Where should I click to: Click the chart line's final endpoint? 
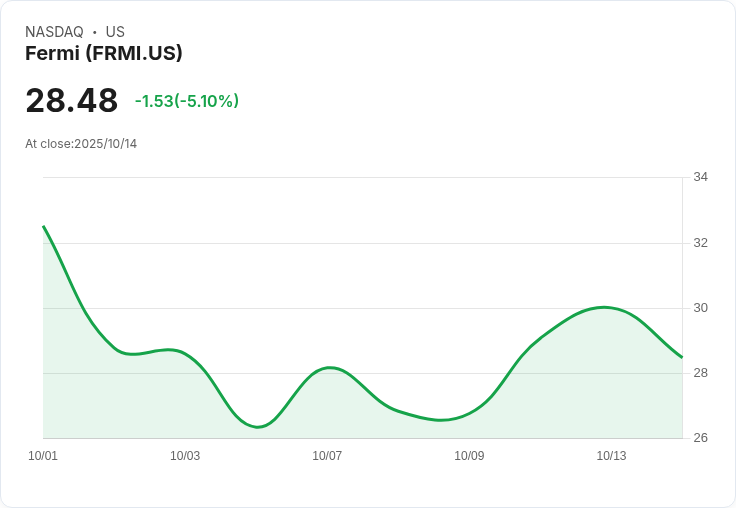pos(681,357)
